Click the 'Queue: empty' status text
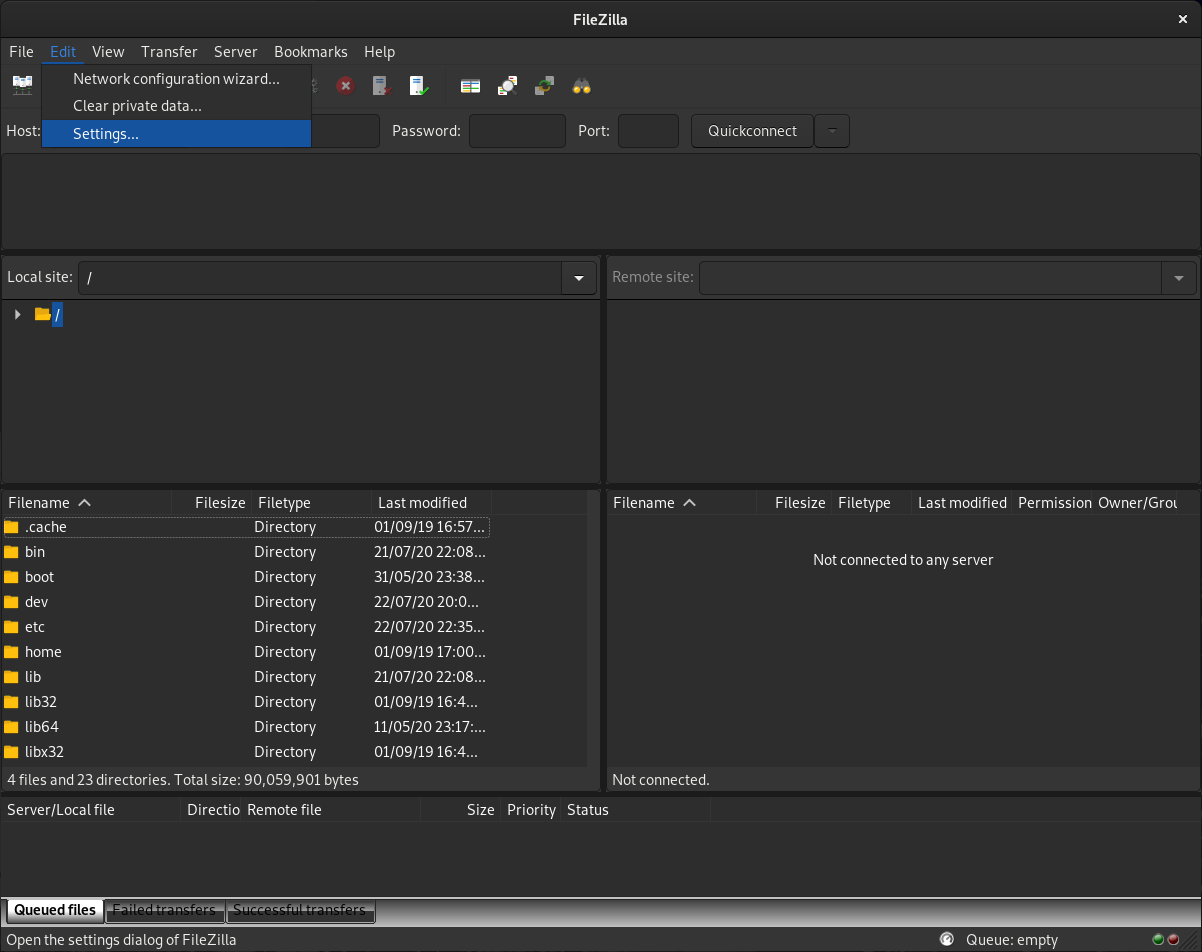Viewport: 1202px width, 952px height. pos(1012,940)
